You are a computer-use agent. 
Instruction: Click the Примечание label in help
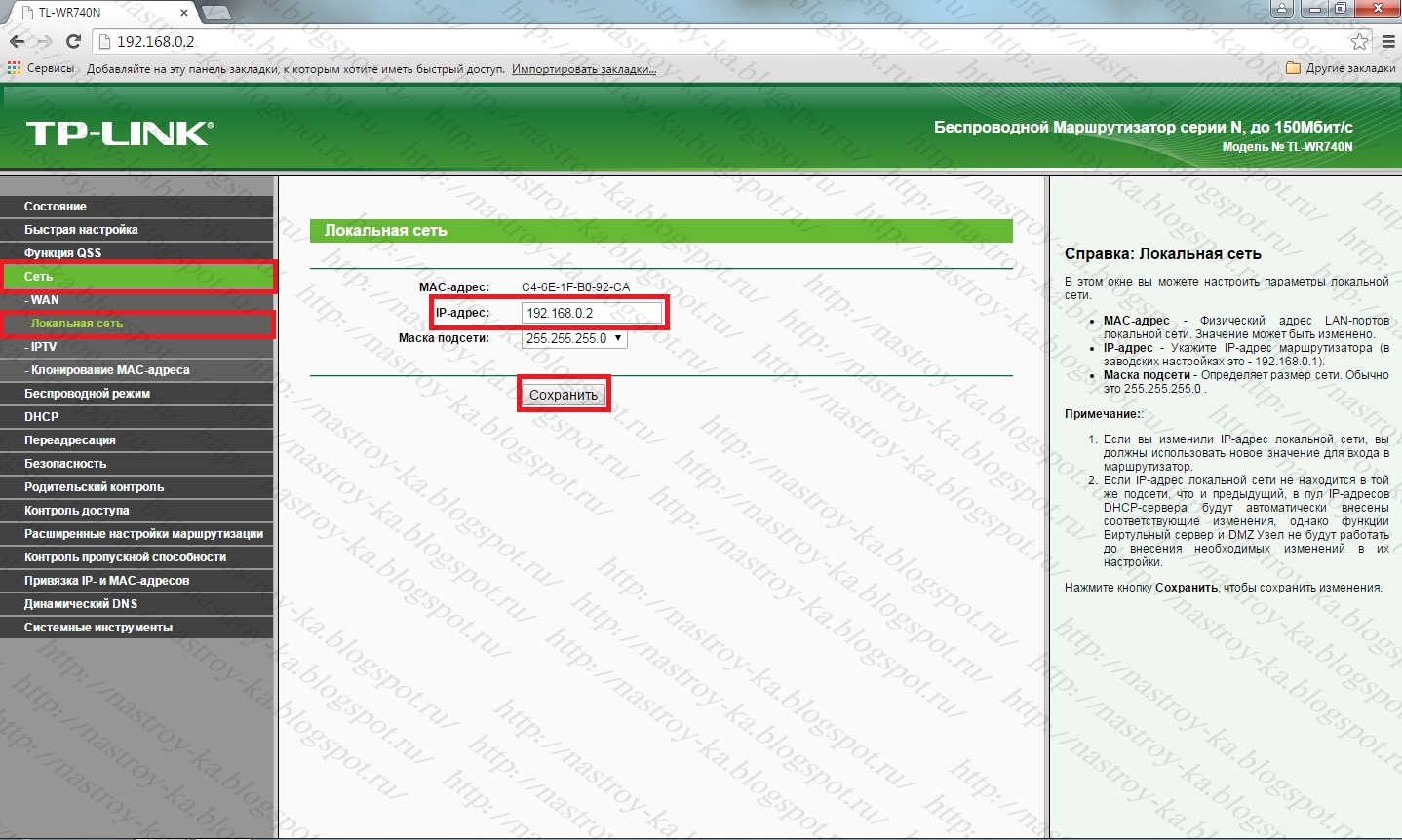(1104, 414)
